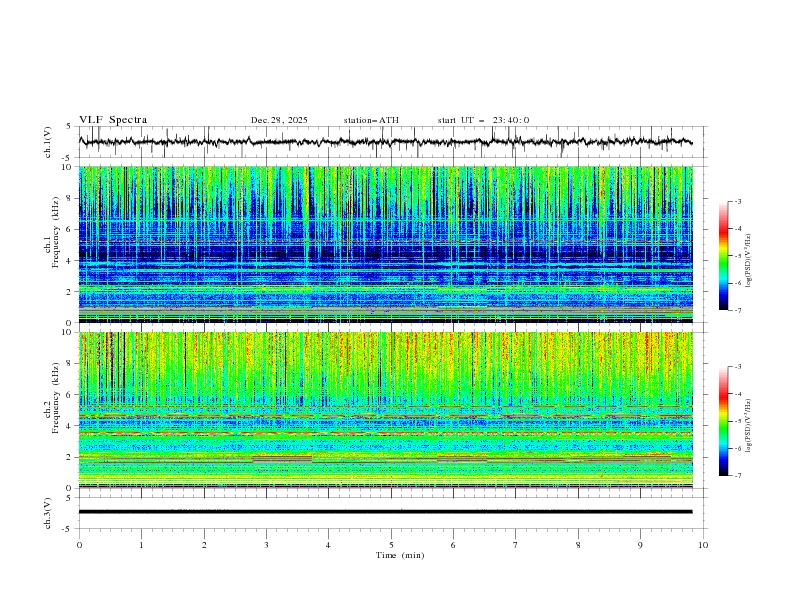Click the 3 minute time axis label
Image resolution: width=792 pixels, height=612 pixels.
click(x=267, y=544)
